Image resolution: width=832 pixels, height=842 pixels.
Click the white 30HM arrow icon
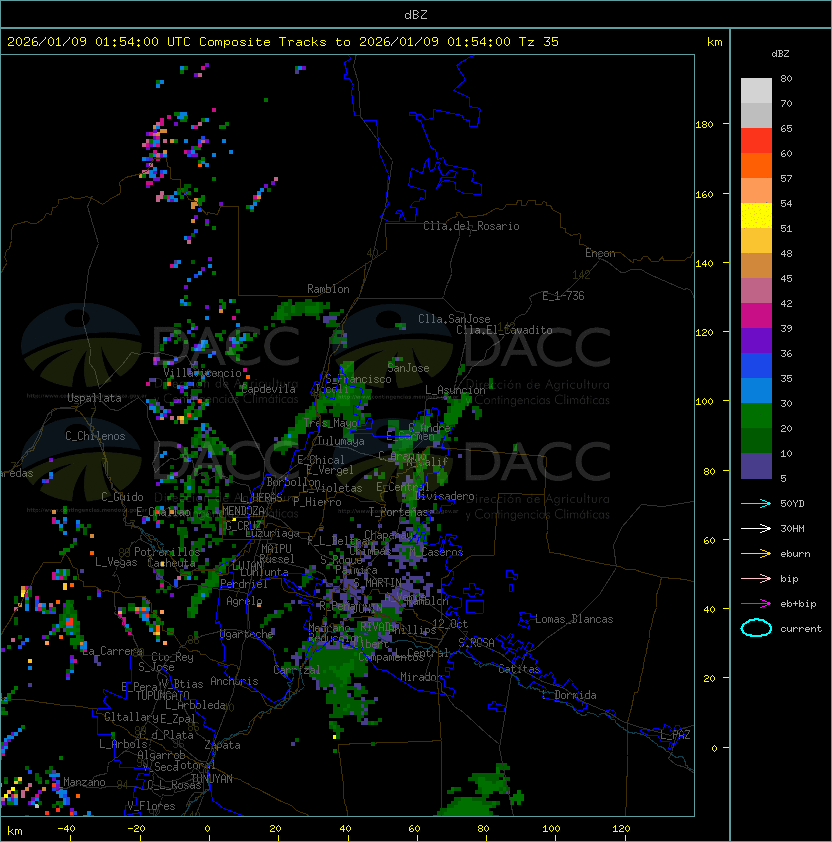(x=756, y=528)
